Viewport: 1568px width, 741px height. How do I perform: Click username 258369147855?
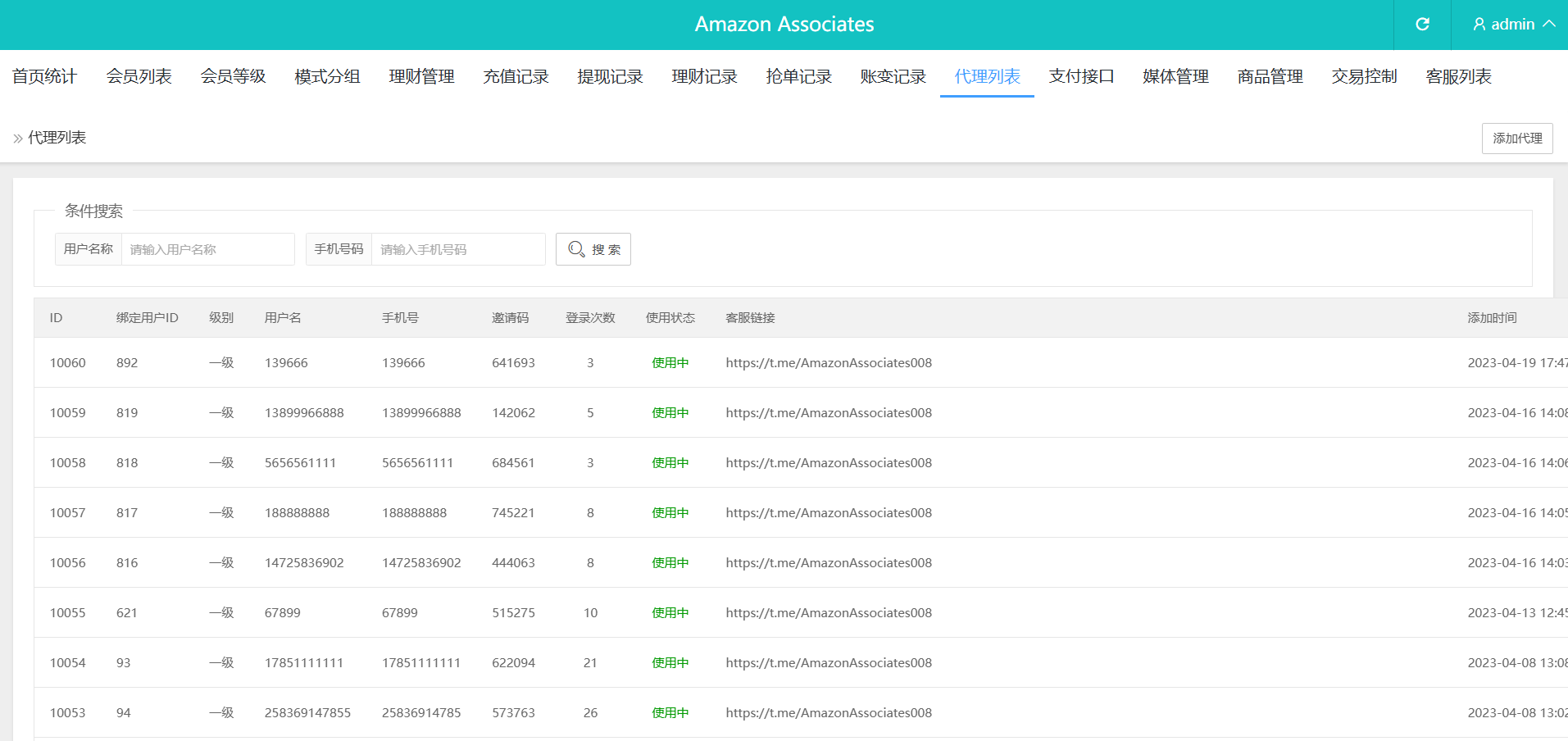point(307,712)
